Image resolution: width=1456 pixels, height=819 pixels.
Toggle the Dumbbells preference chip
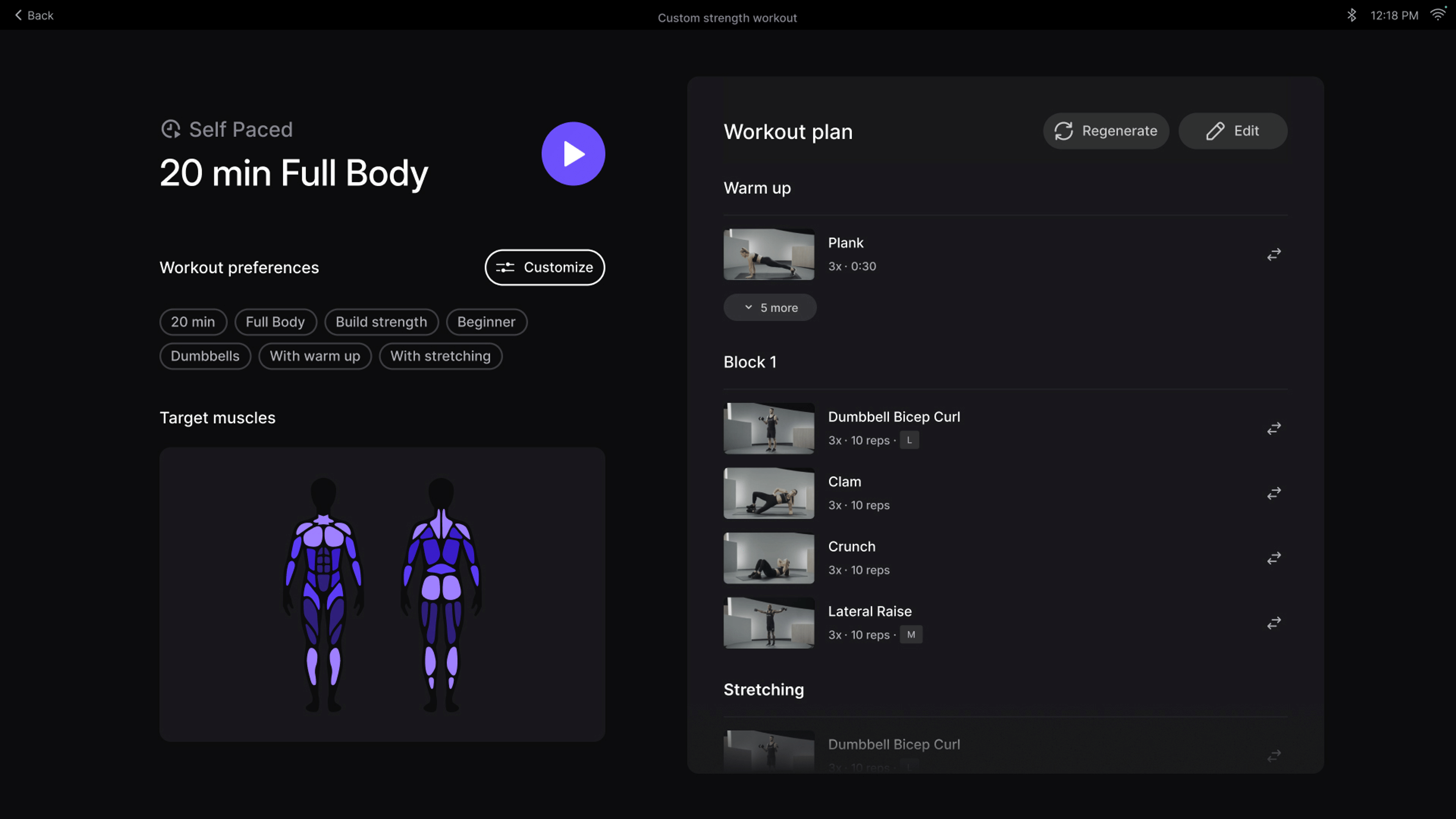pyautogui.click(x=205, y=356)
